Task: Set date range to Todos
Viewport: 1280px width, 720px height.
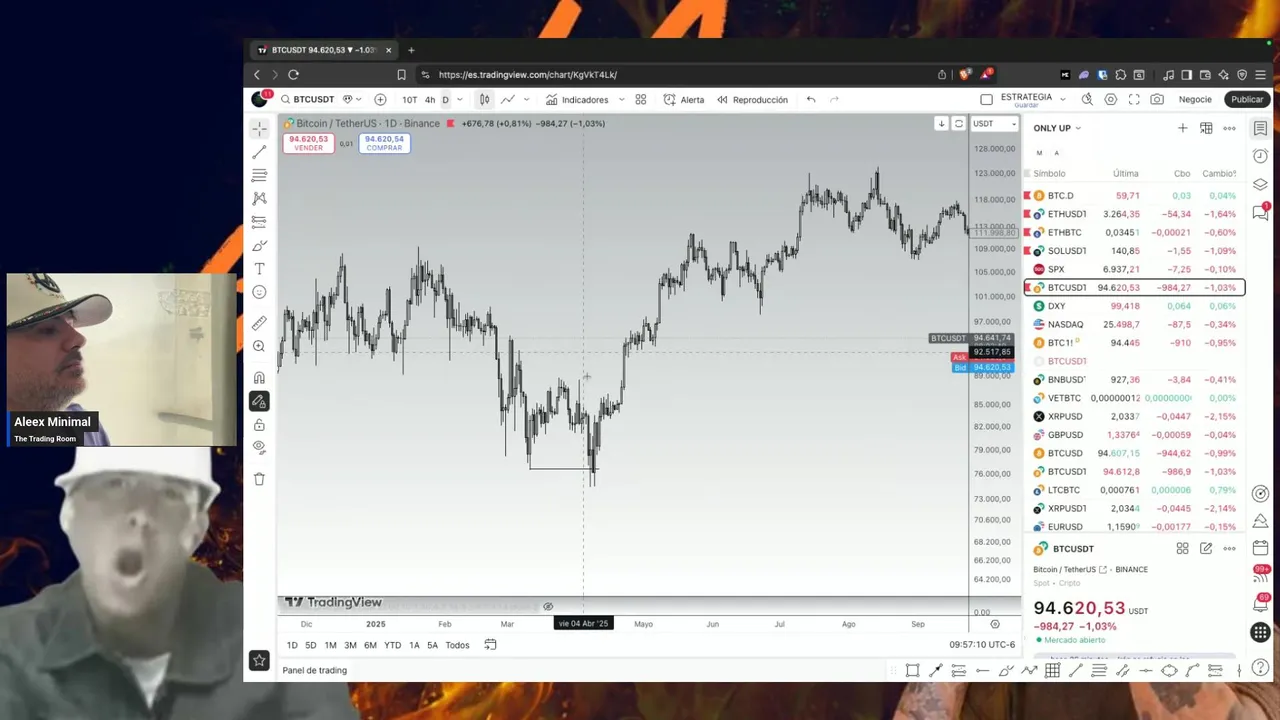Action: pyautogui.click(x=457, y=645)
